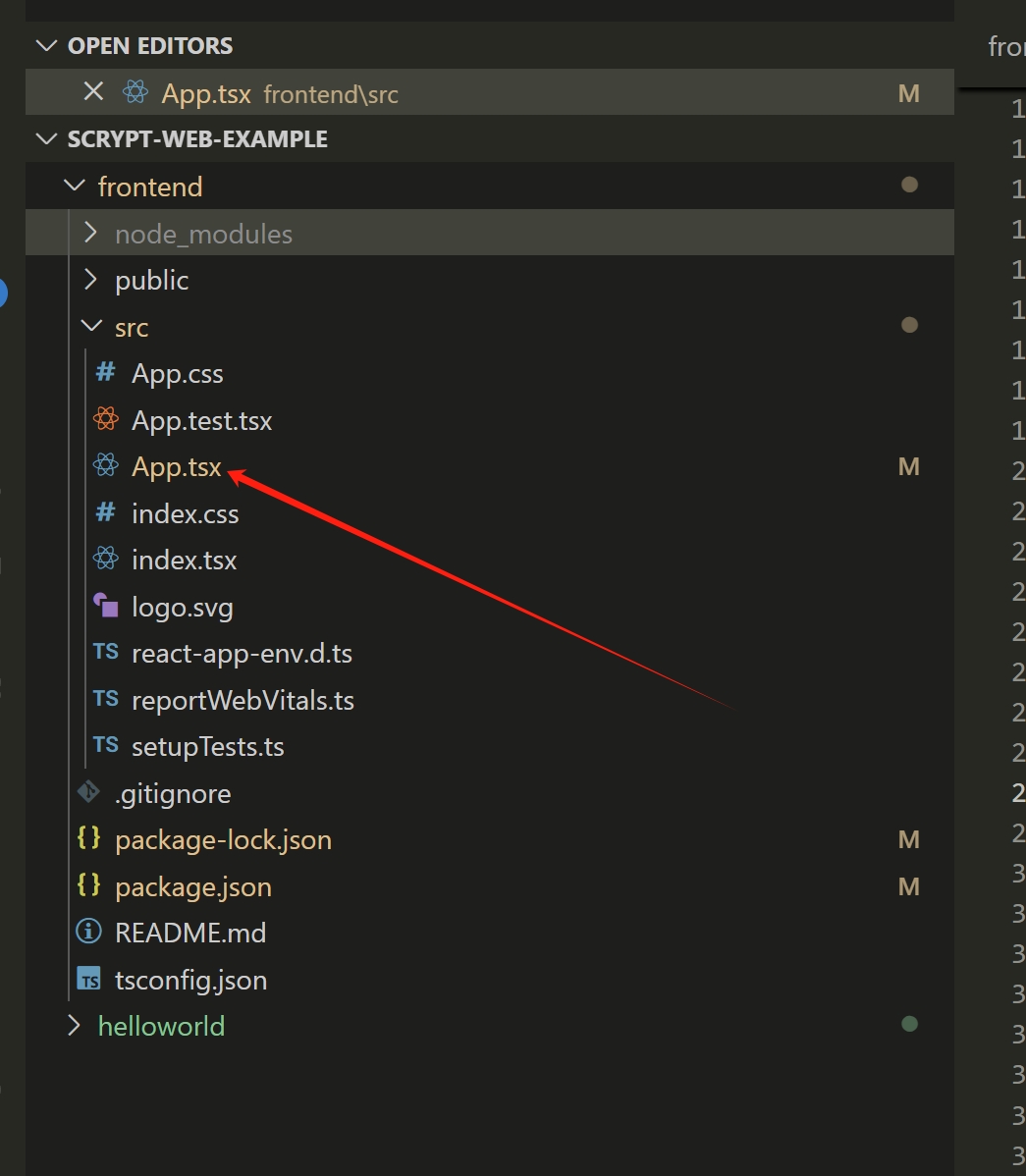Click the logo.svg file icon
This screenshot has width=1026, height=1176.
(105, 607)
